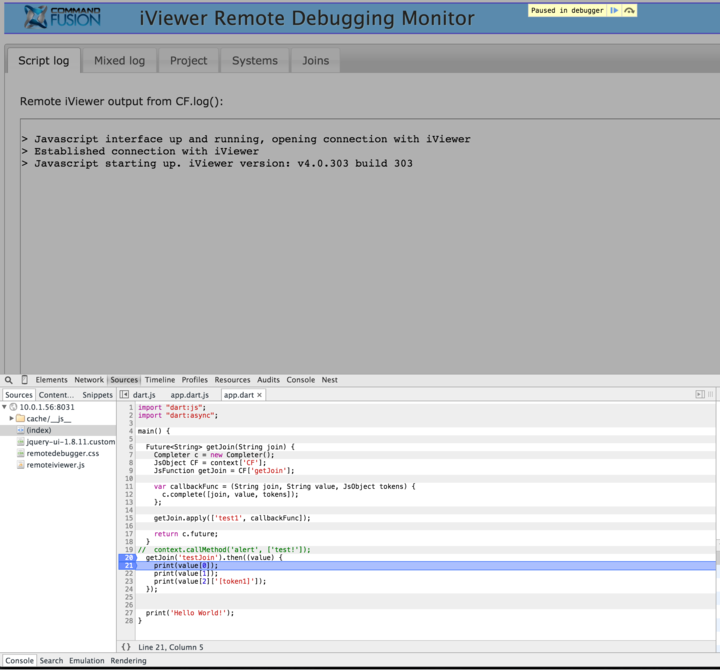Open the Joins tab
This screenshot has width=720, height=670.
(315, 61)
